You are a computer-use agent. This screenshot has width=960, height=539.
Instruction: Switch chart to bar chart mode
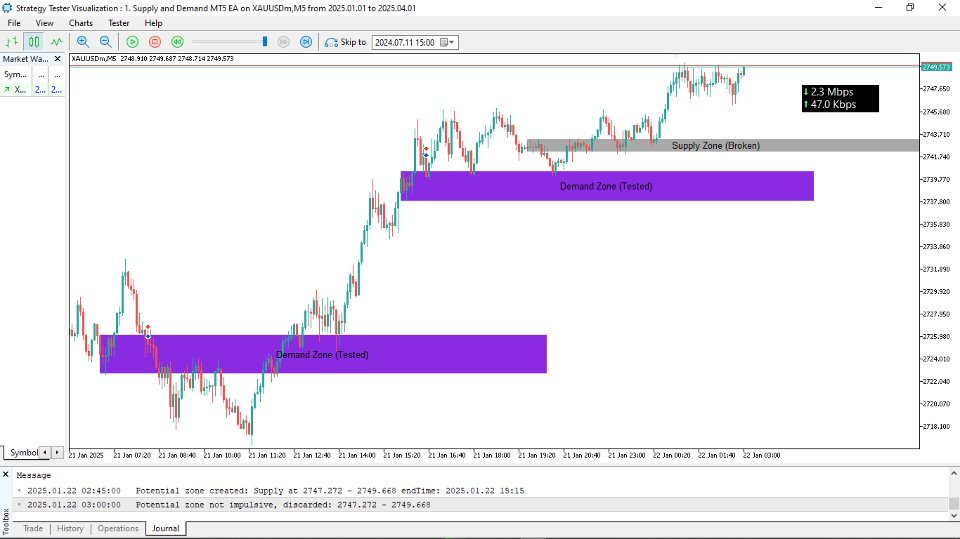[x=11, y=42]
